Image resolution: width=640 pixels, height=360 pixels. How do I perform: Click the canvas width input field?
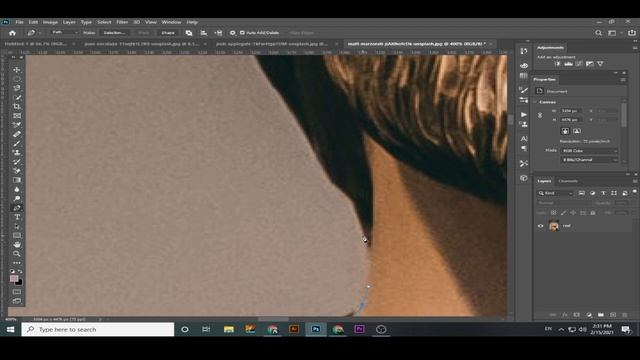click(571, 111)
